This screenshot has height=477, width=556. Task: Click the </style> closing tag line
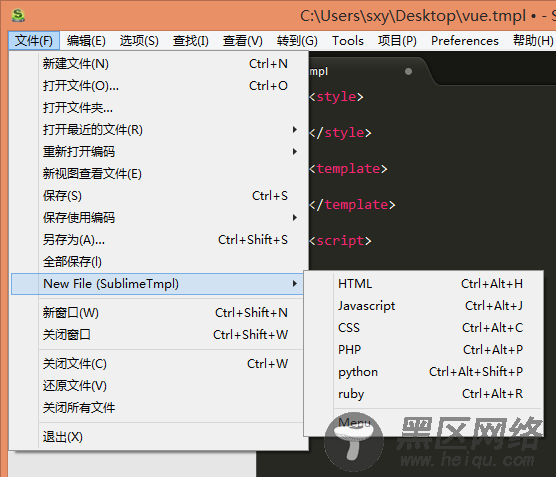point(340,133)
